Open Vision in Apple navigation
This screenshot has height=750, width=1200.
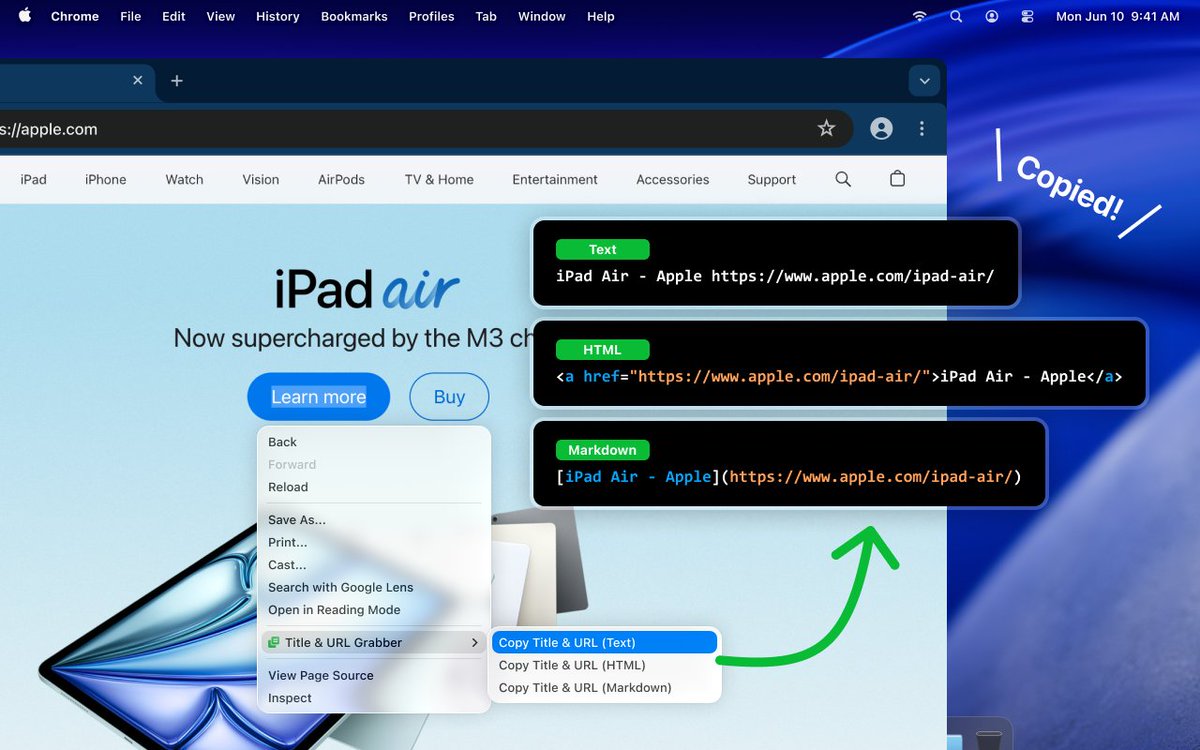(x=261, y=180)
